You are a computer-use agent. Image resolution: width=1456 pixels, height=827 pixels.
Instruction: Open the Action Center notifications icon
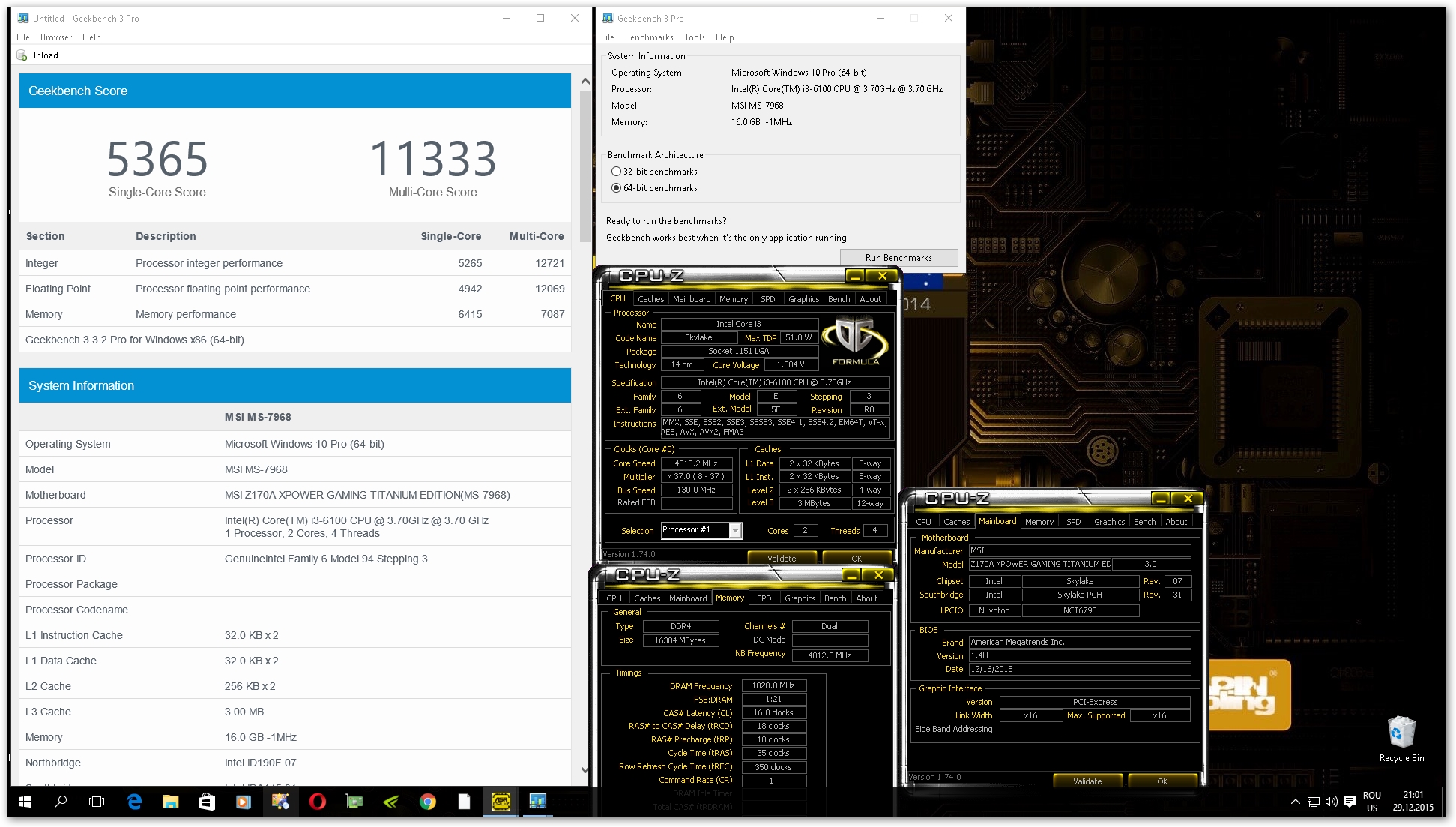tap(1350, 802)
